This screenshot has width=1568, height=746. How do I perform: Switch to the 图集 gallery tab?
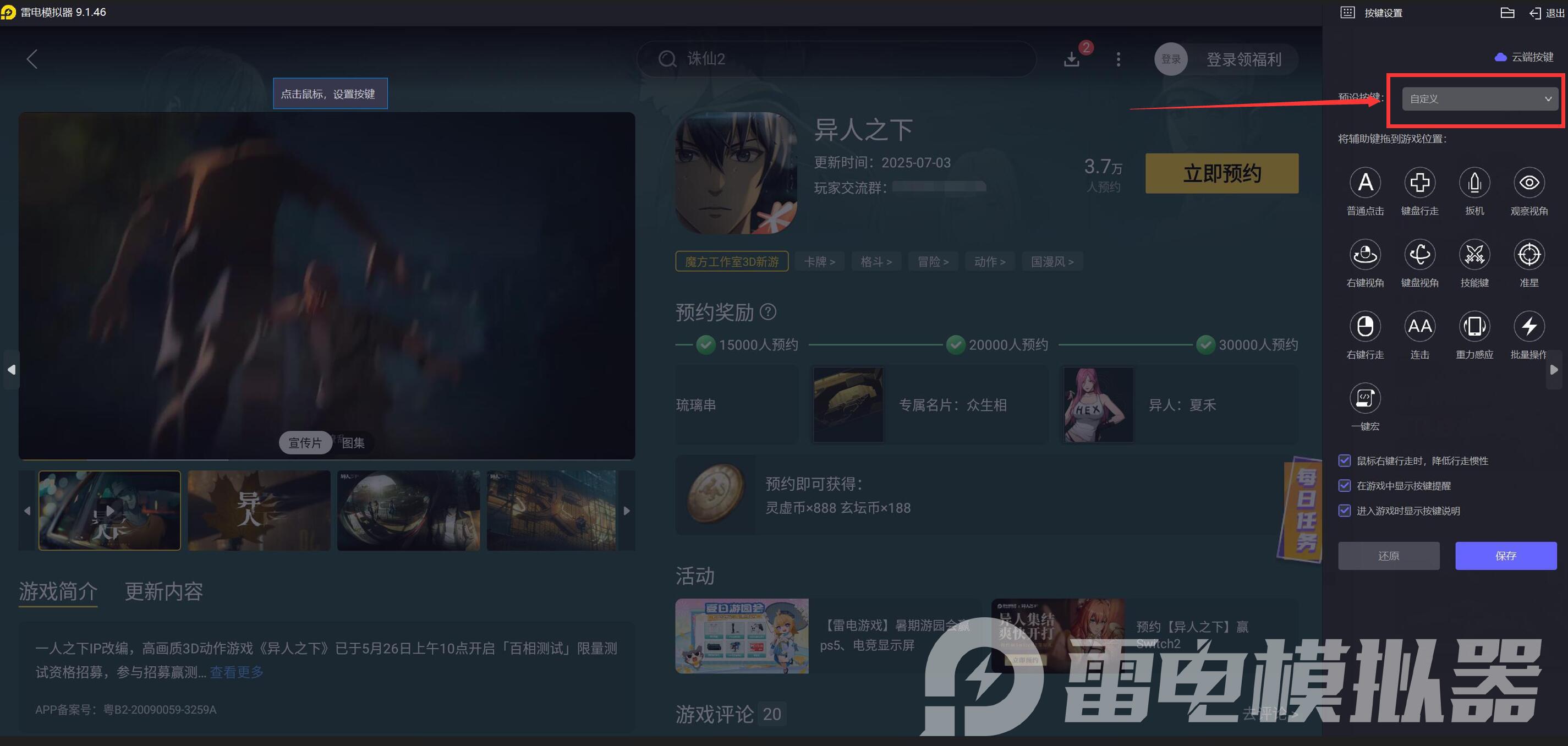tap(353, 443)
